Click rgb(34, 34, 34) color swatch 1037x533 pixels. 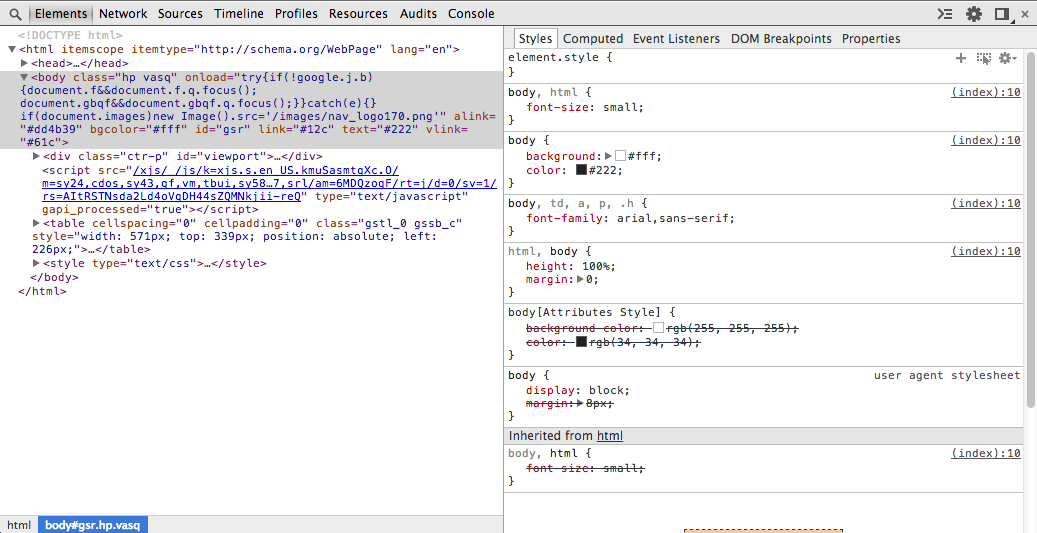[x=581, y=342]
